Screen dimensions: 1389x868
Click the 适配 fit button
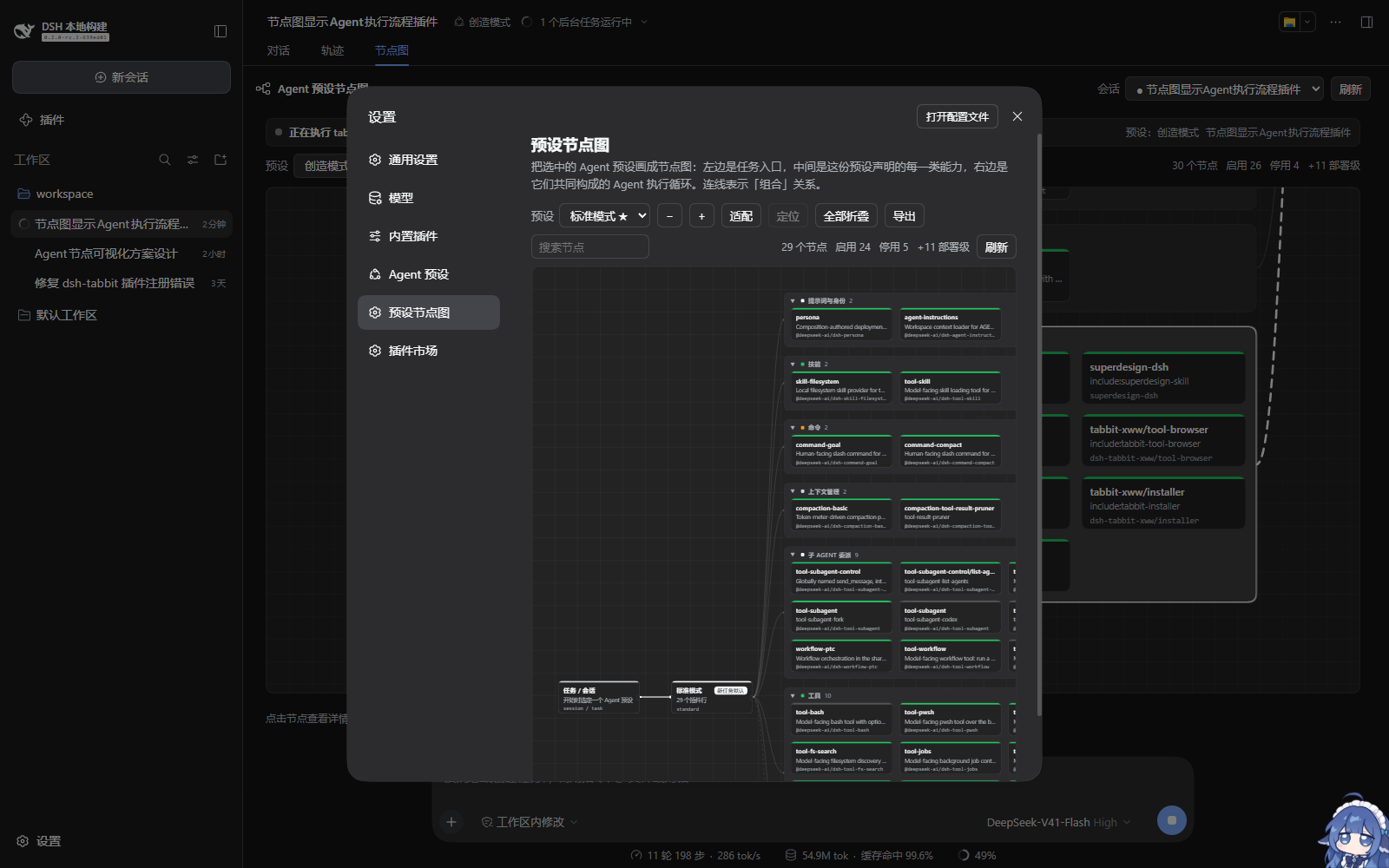741,216
